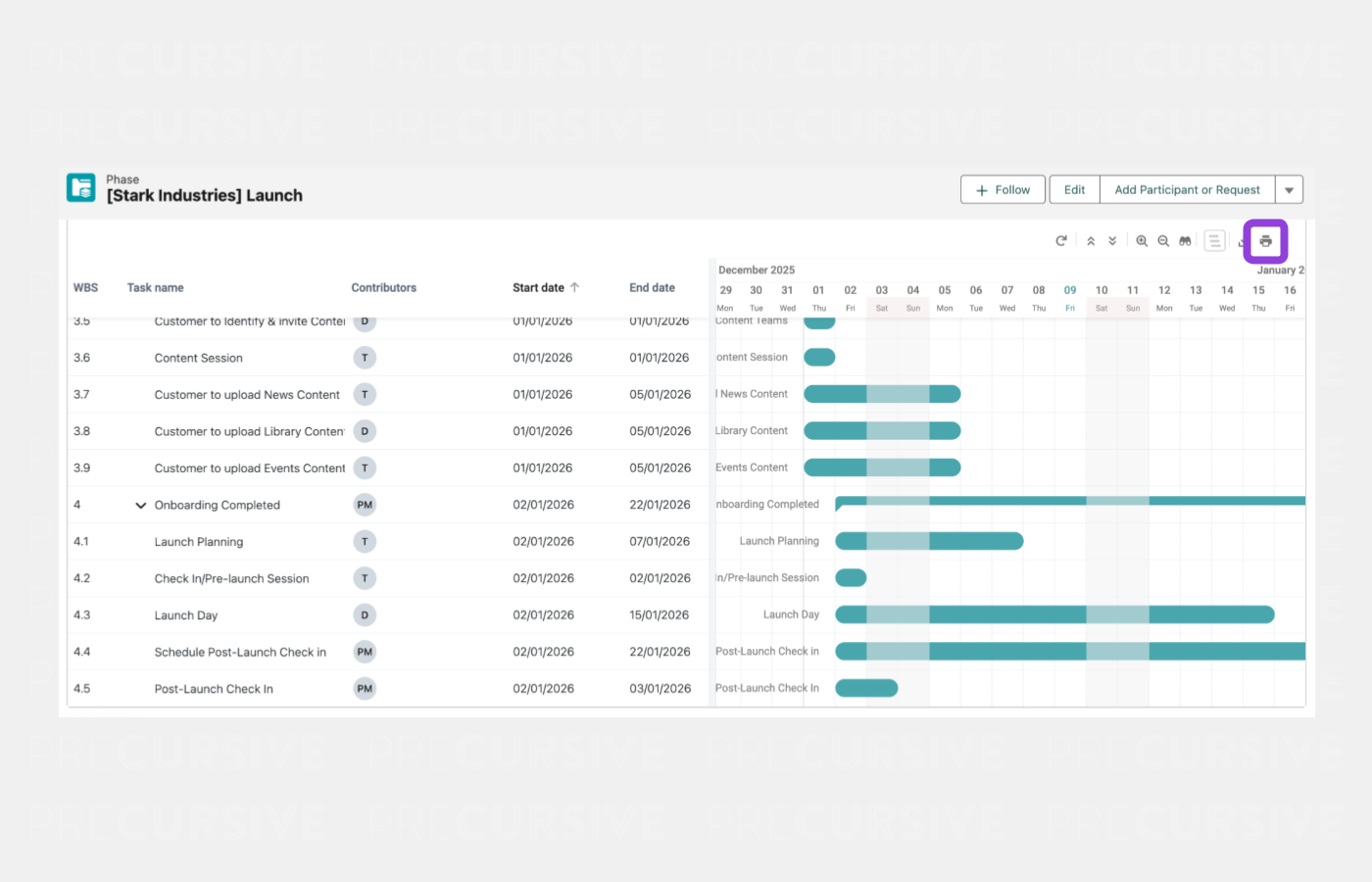The image size is (1372, 882).
Task: Click Add Participant or Request button
Action: click(x=1187, y=190)
